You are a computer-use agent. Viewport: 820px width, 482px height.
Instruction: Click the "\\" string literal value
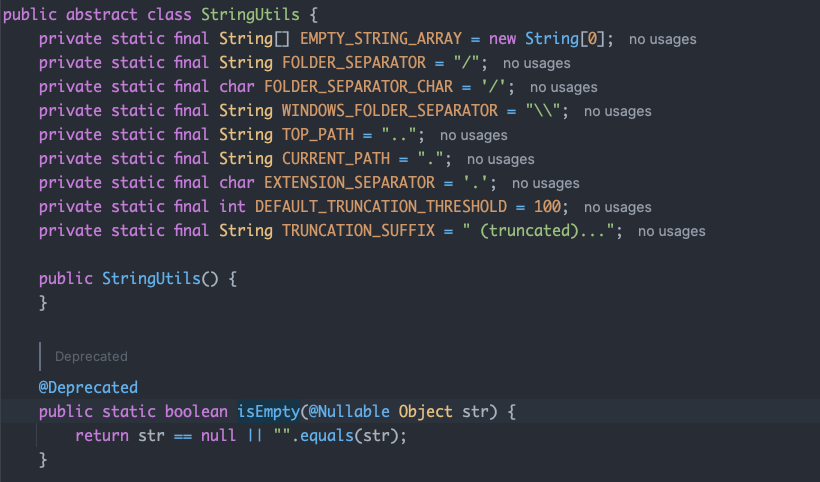tap(543, 111)
